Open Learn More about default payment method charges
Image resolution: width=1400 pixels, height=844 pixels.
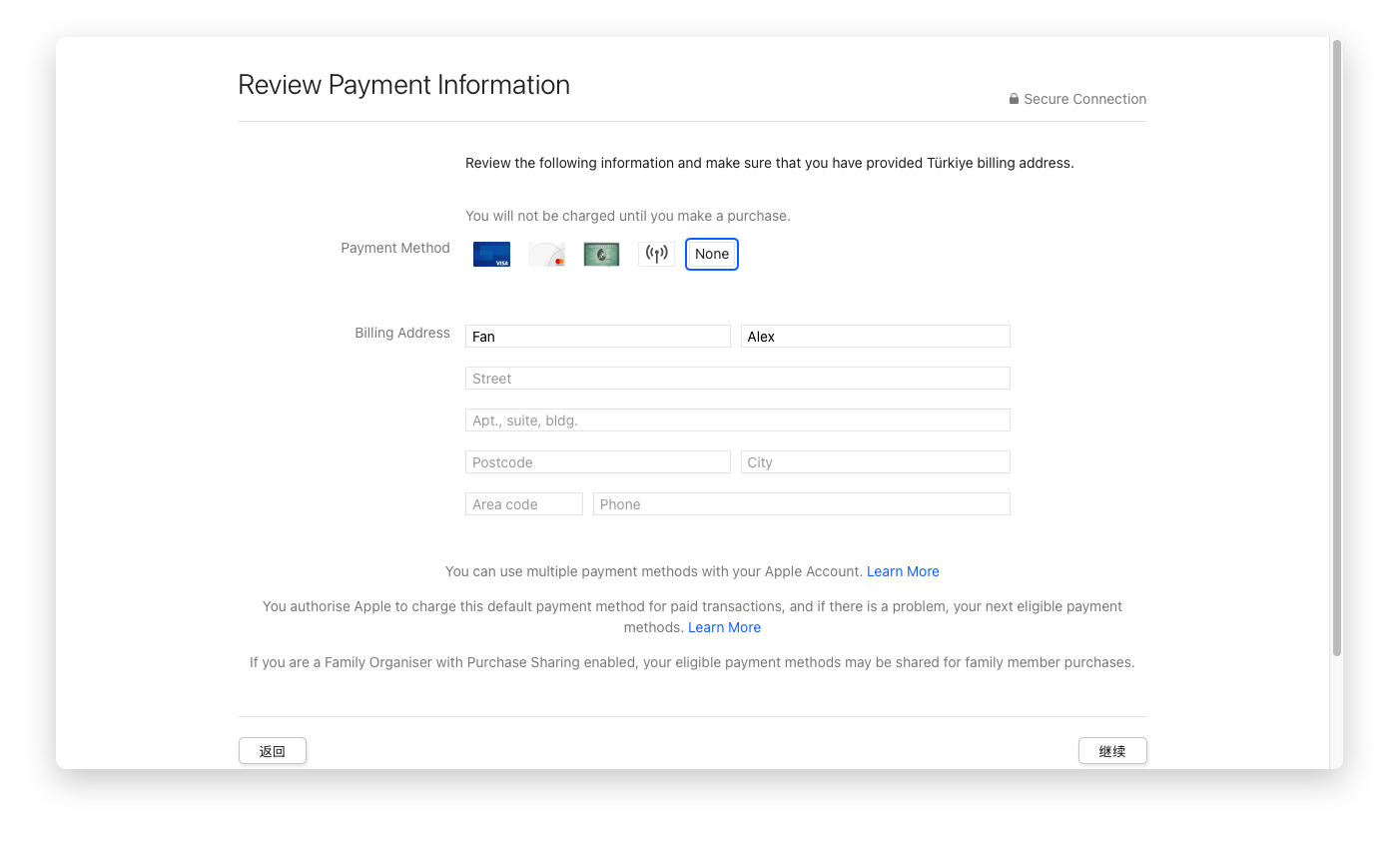pyautogui.click(x=724, y=627)
